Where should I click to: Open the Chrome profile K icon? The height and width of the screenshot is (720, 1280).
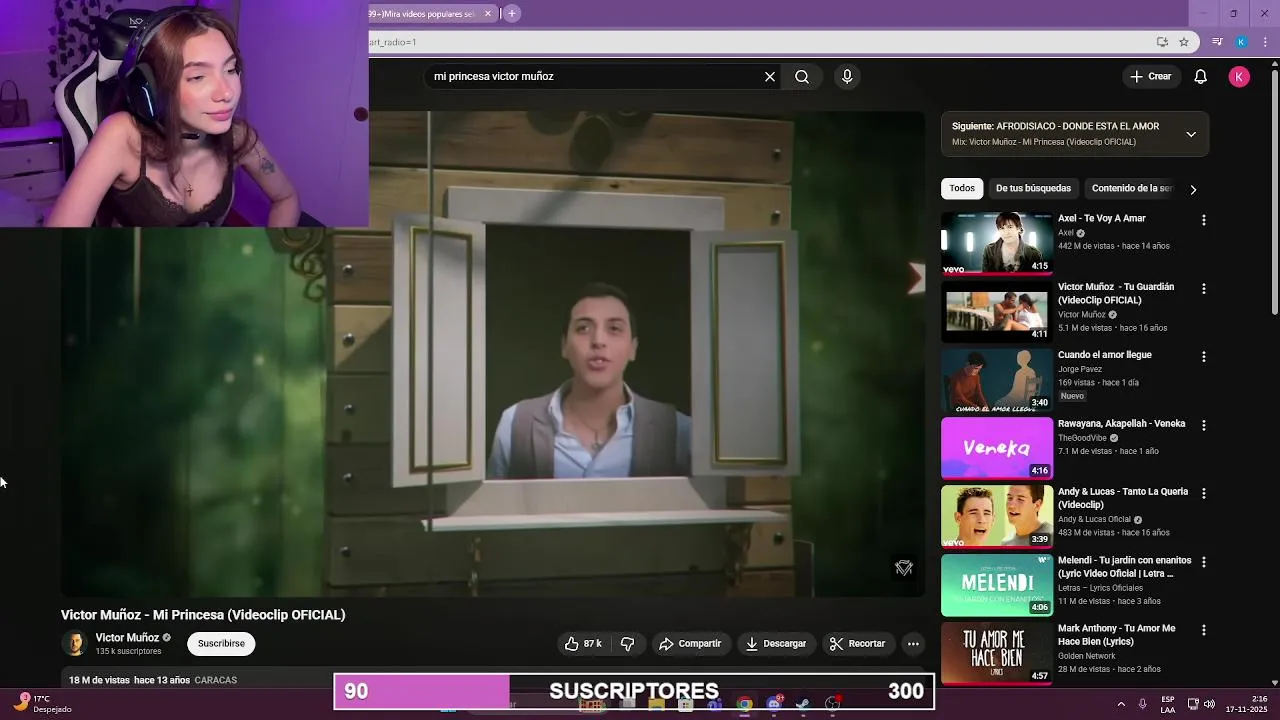coord(1241,42)
